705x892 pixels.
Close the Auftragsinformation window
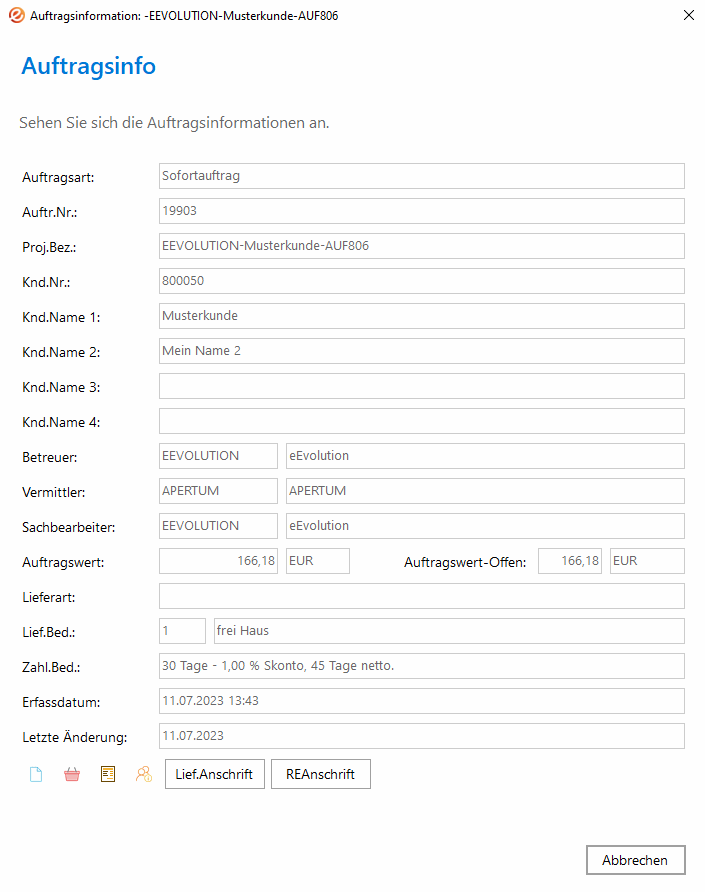coord(688,16)
